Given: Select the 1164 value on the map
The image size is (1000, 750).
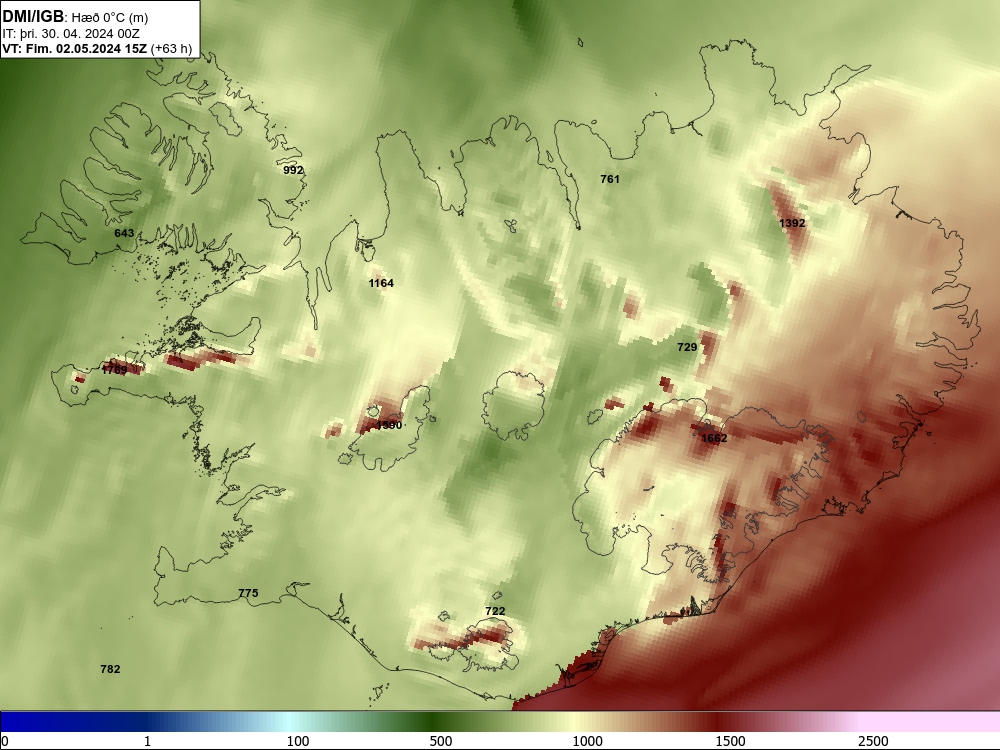Looking at the screenshot, I should point(381,283).
